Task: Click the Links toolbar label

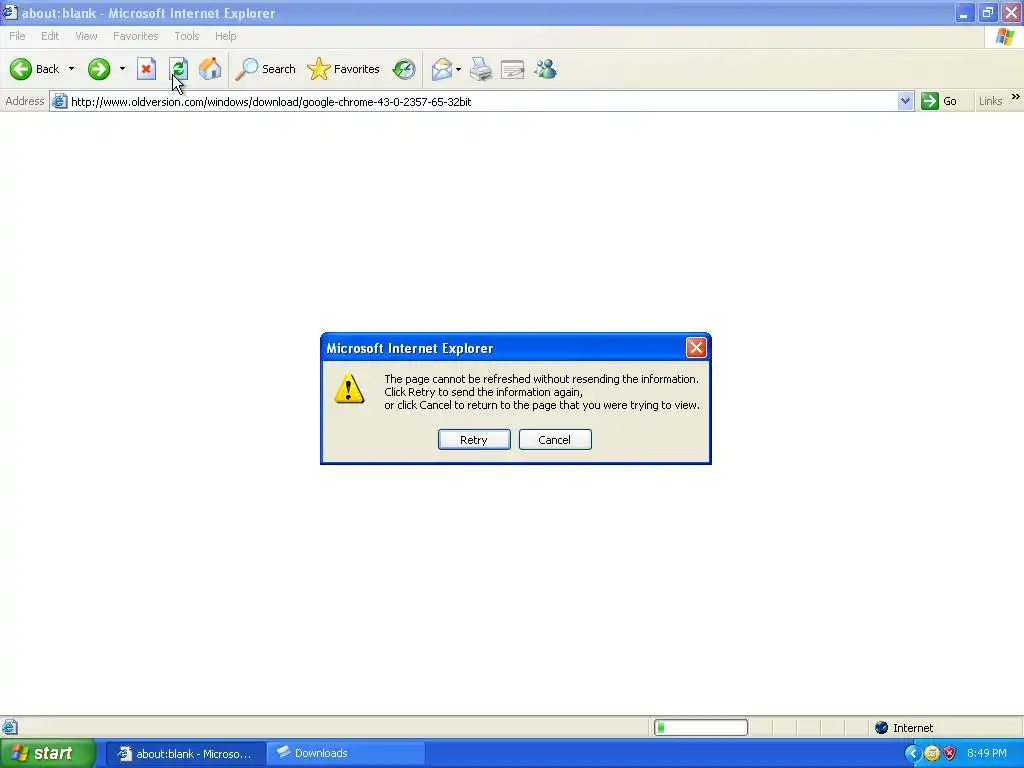Action: [x=990, y=101]
